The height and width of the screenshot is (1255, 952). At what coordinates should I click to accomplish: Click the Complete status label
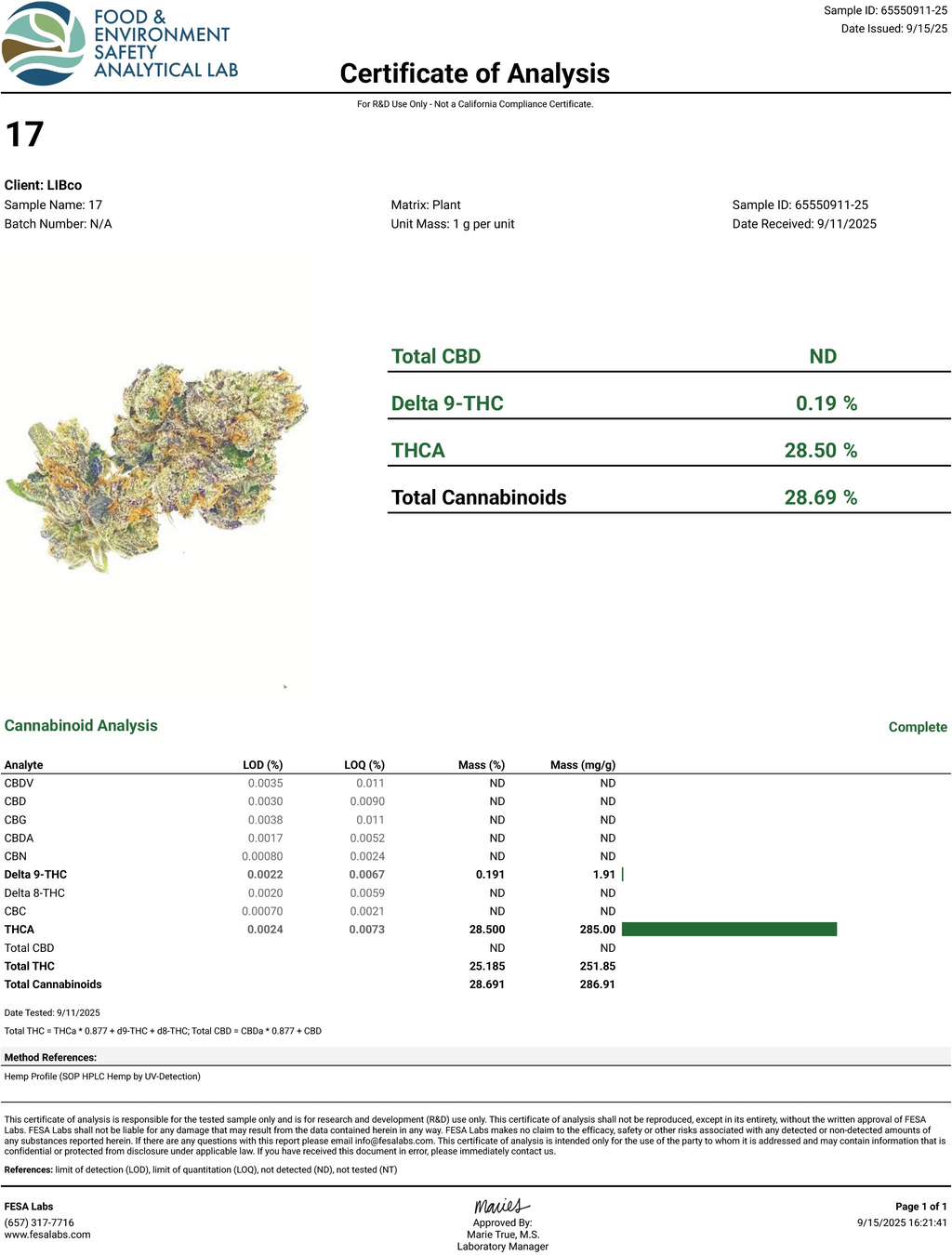[918, 727]
